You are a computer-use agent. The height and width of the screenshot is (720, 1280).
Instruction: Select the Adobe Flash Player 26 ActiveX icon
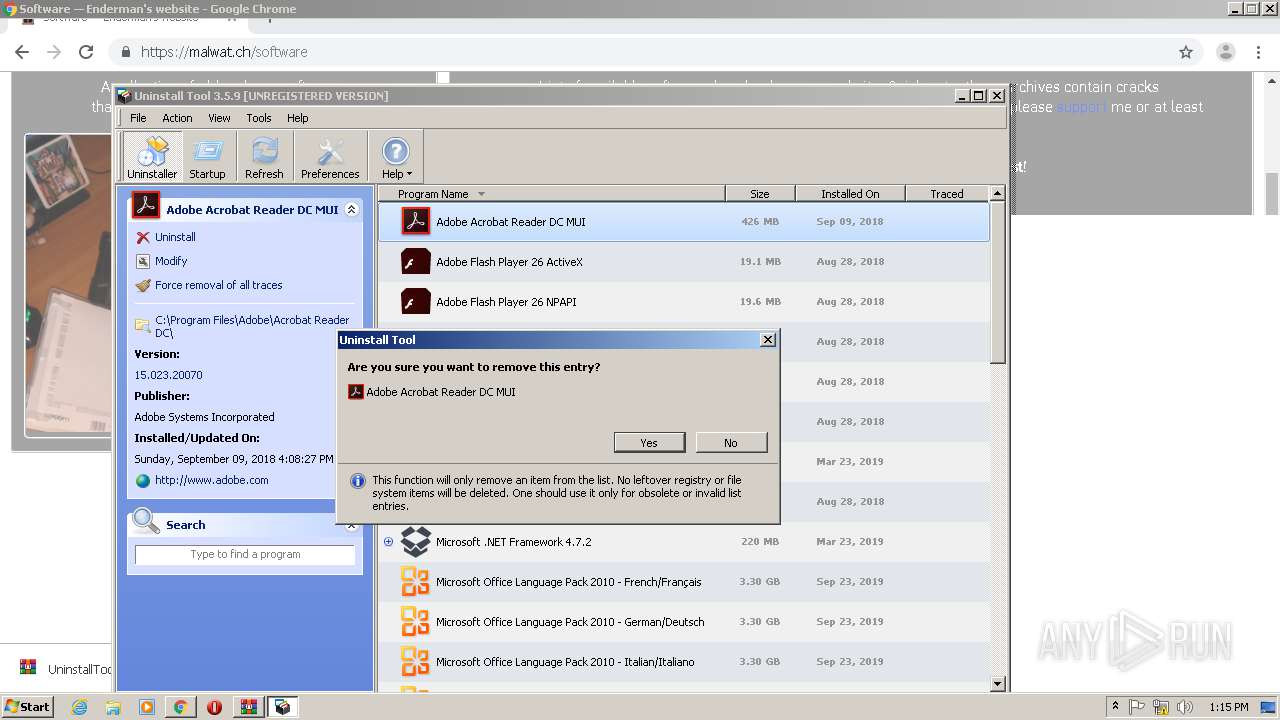pyautogui.click(x=416, y=261)
